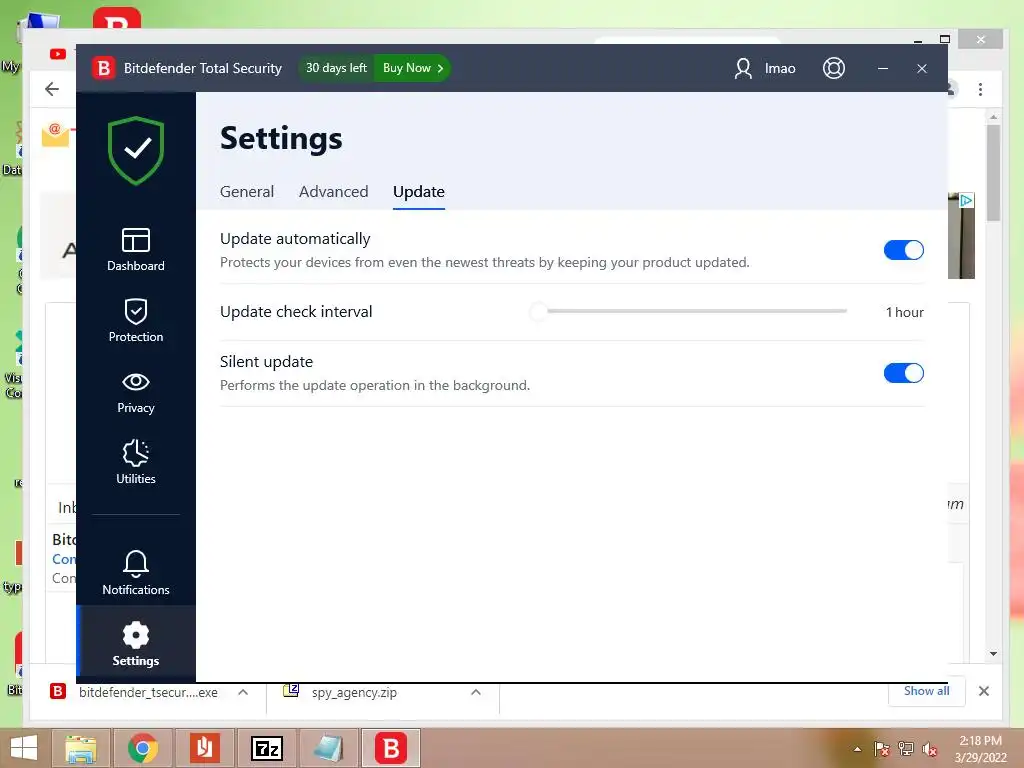Screen dimensions: 1024x768
Task: Click the 1 hour interval value
Action: pyautogui.click(x=904, y=312)
